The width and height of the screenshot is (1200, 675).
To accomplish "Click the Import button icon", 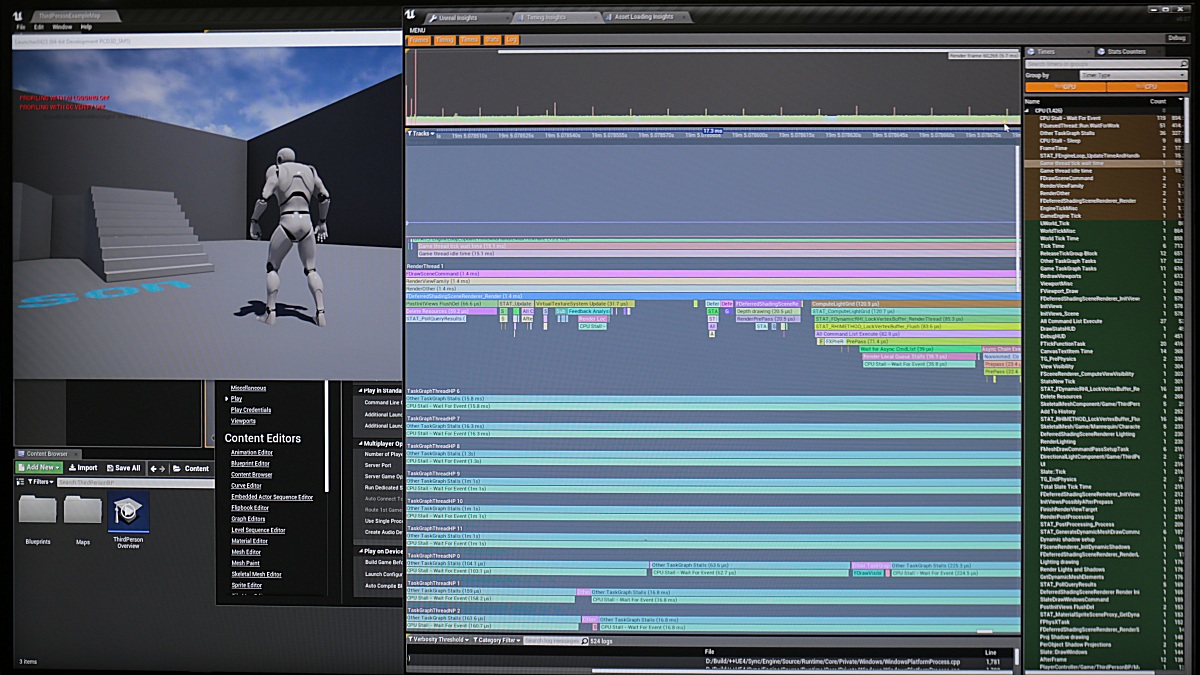I will 72,468.
